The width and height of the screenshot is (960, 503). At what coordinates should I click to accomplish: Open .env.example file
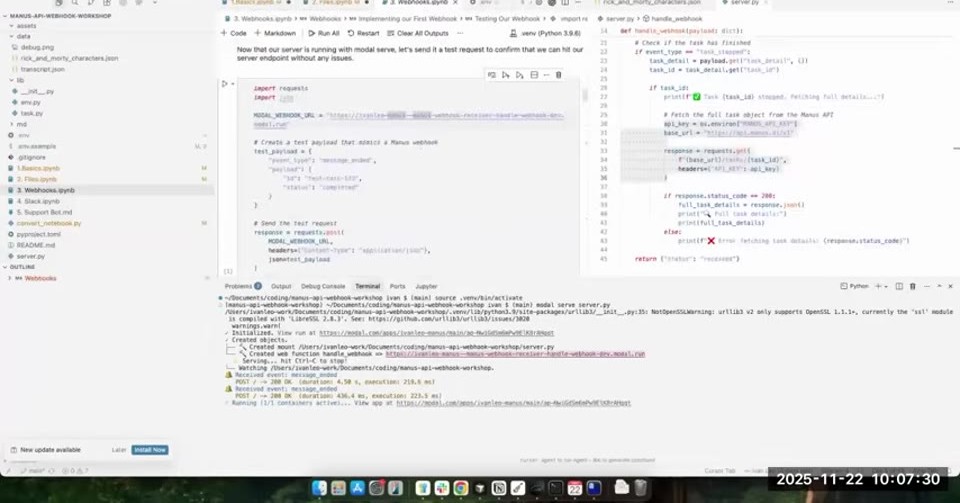pos(37,146)
